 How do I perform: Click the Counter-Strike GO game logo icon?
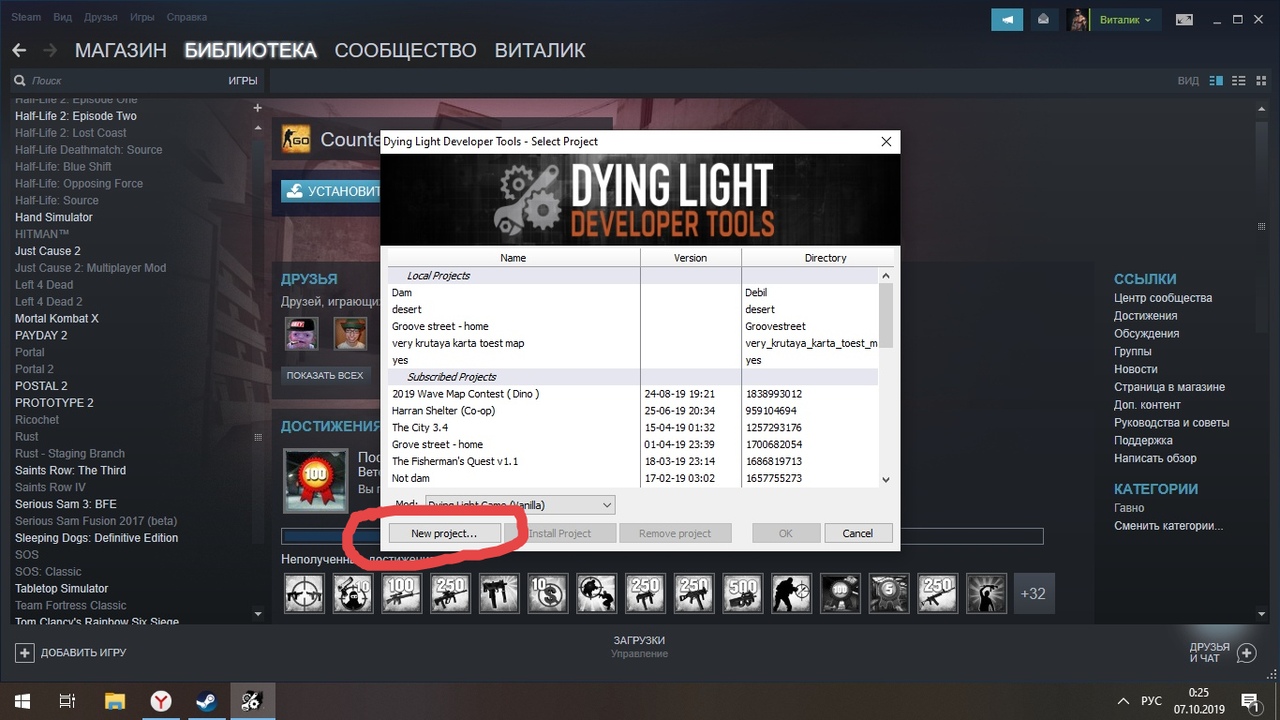(296, 140)
